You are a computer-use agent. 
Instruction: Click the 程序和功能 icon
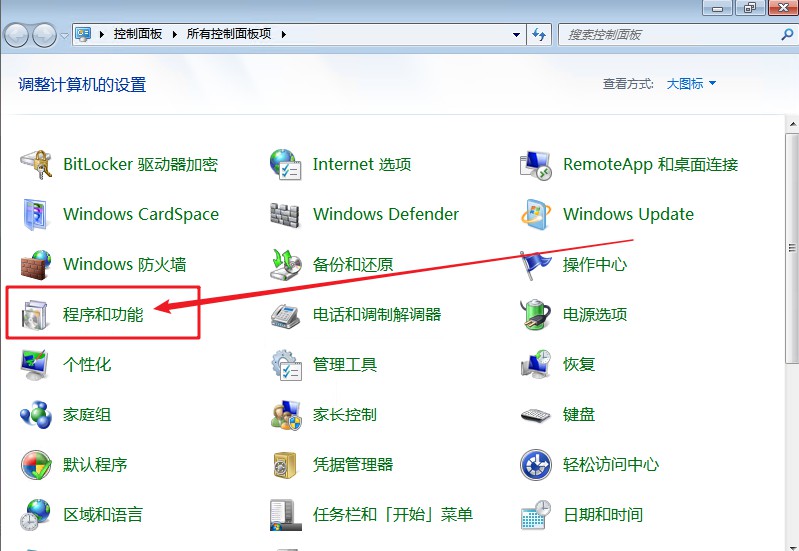point(37,315)
